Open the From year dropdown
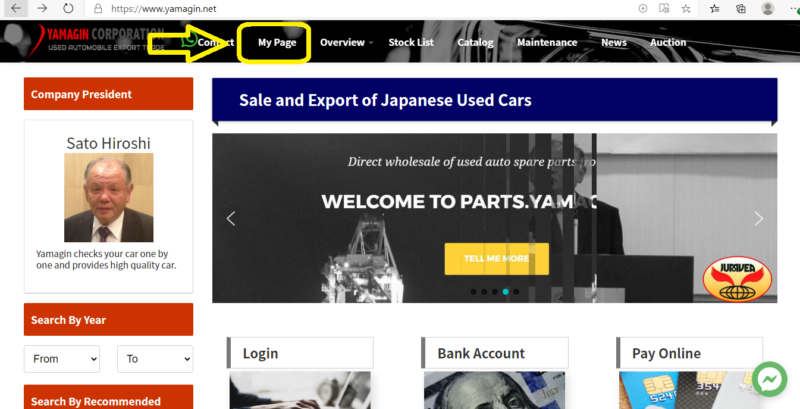 coord(62,359)
